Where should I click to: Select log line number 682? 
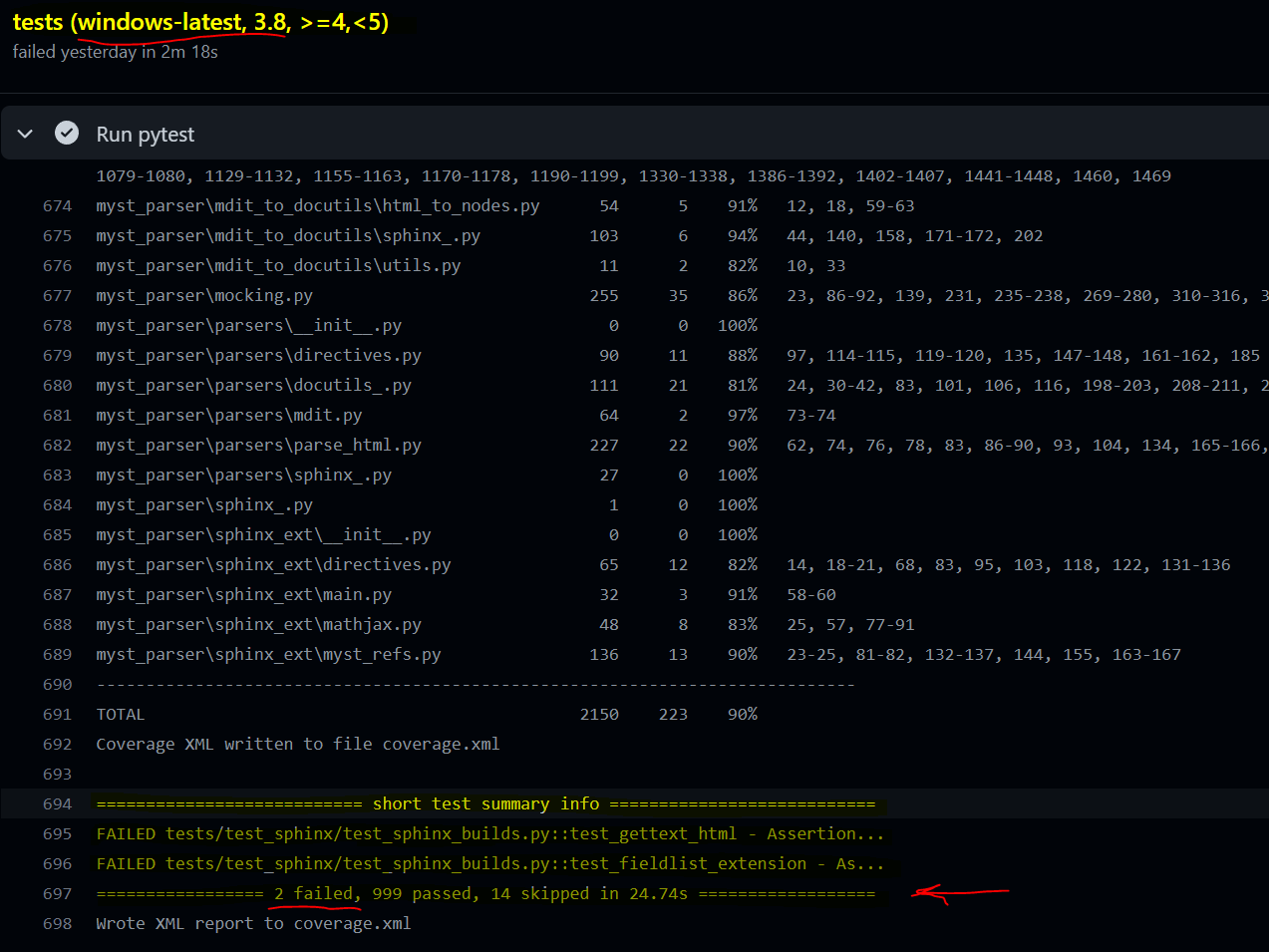pyautogui.click(x=58, y=446)
